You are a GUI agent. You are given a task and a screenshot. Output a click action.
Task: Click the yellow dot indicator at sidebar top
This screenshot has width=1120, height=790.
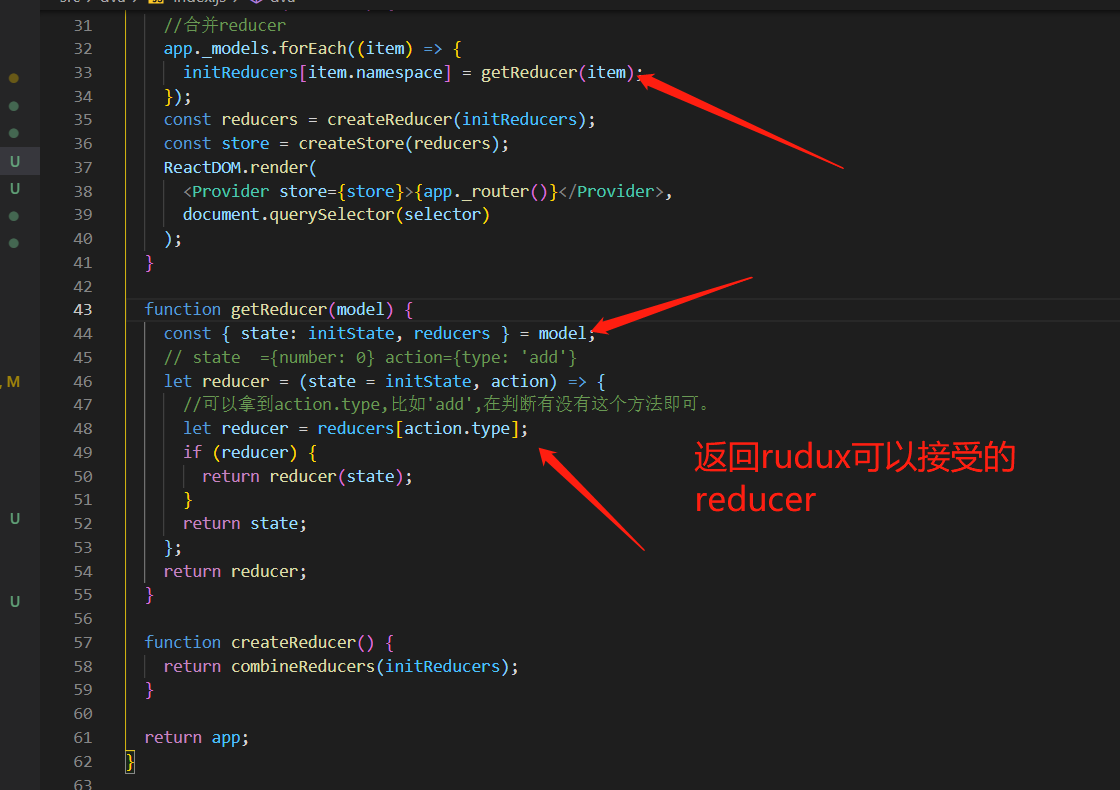click(14, 77)
